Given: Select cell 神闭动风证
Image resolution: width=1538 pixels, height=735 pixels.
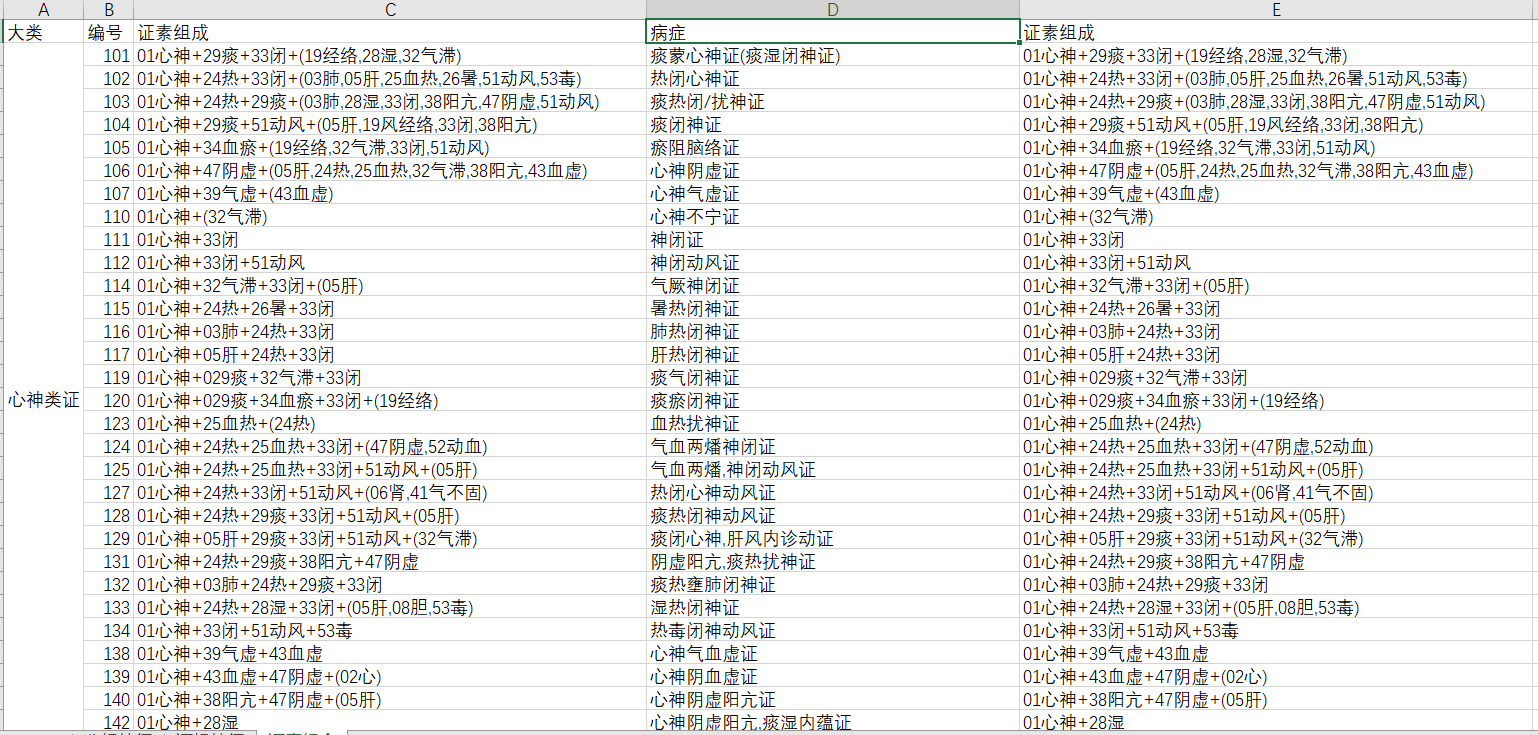Looking at the screenshot, I should click(x=833, y=263).
